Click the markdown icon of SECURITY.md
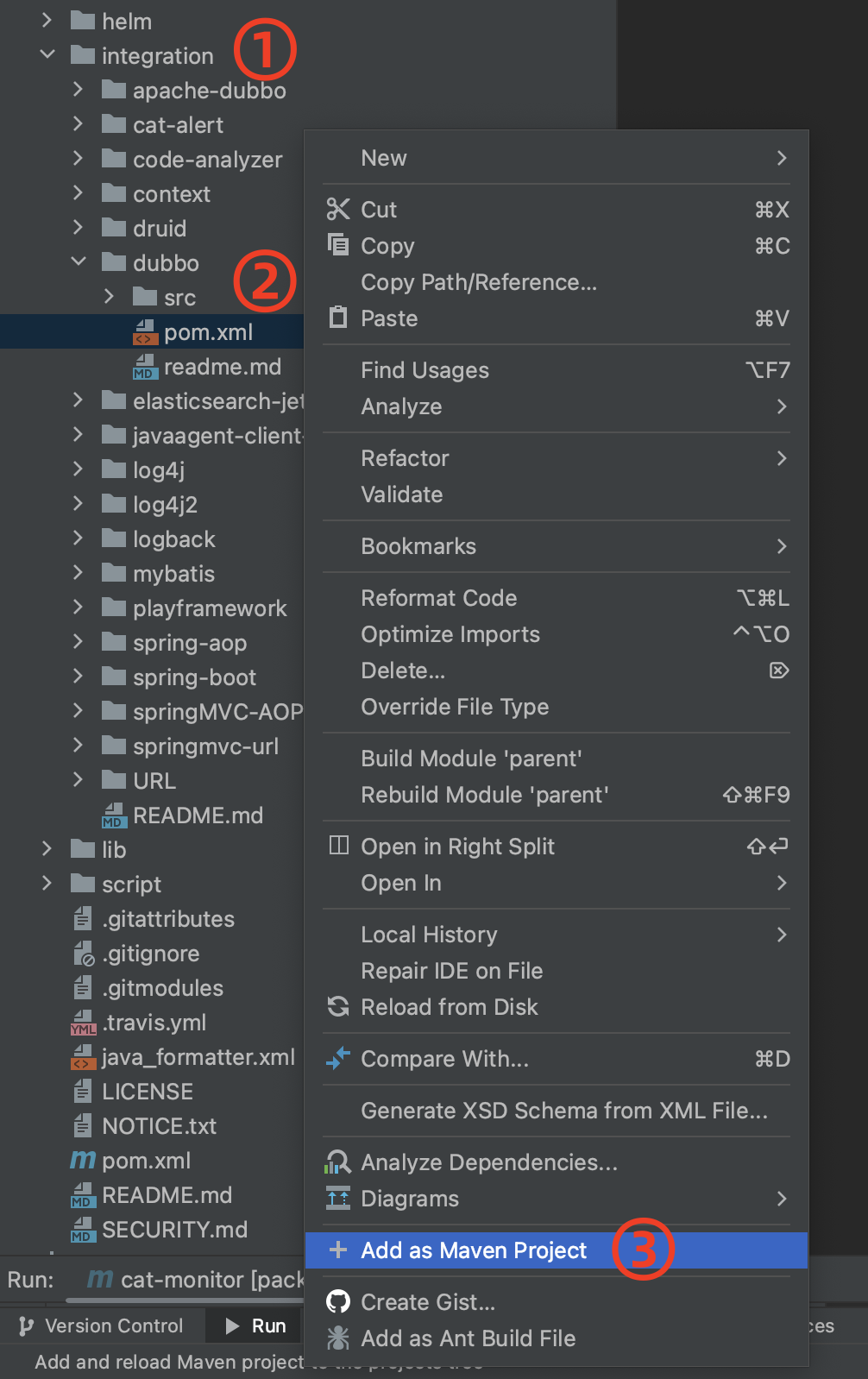This screenshot has width=868, height=1379. click(83, 1230)
